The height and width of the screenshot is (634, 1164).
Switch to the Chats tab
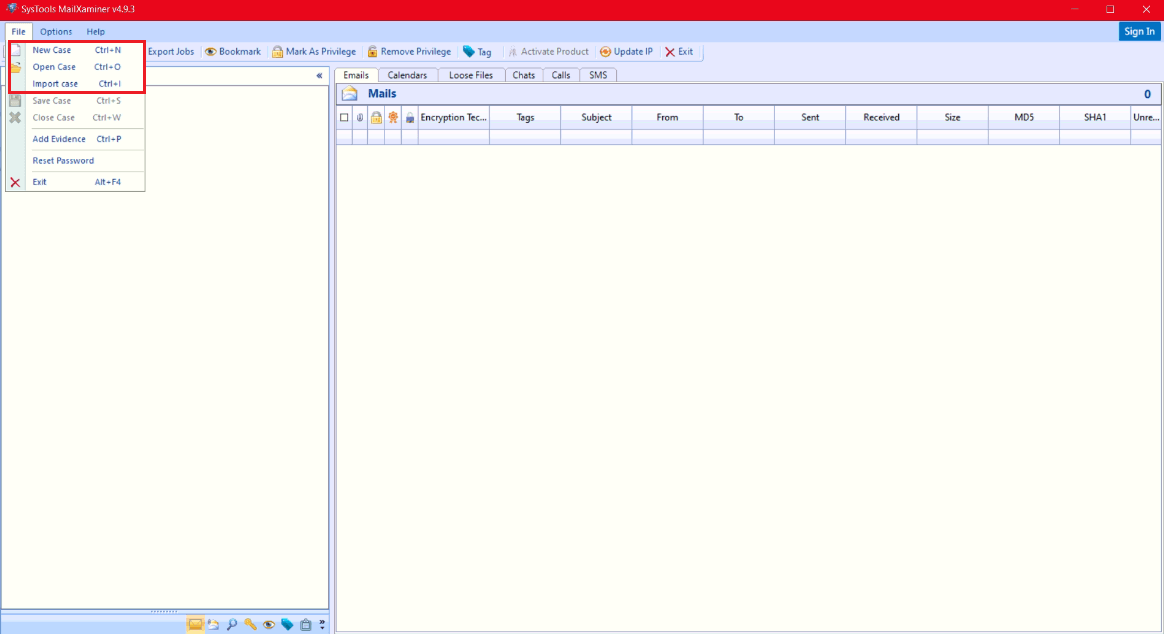pos(523,75)
